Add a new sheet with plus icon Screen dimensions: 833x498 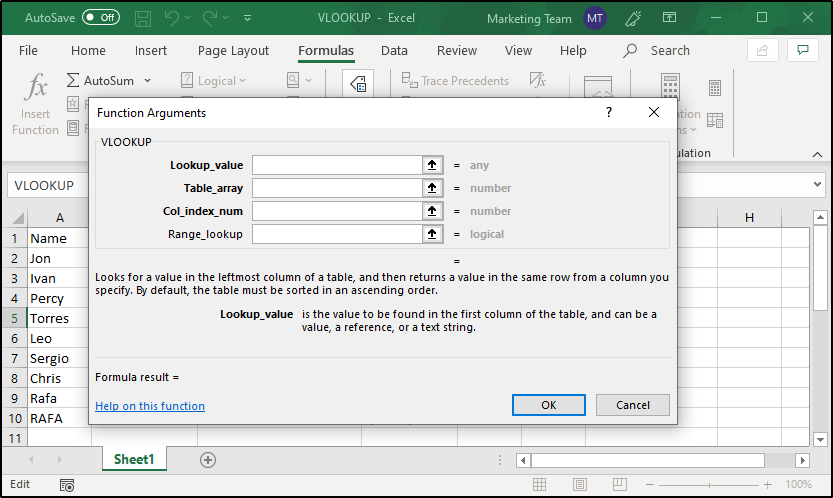click(208, 460)
